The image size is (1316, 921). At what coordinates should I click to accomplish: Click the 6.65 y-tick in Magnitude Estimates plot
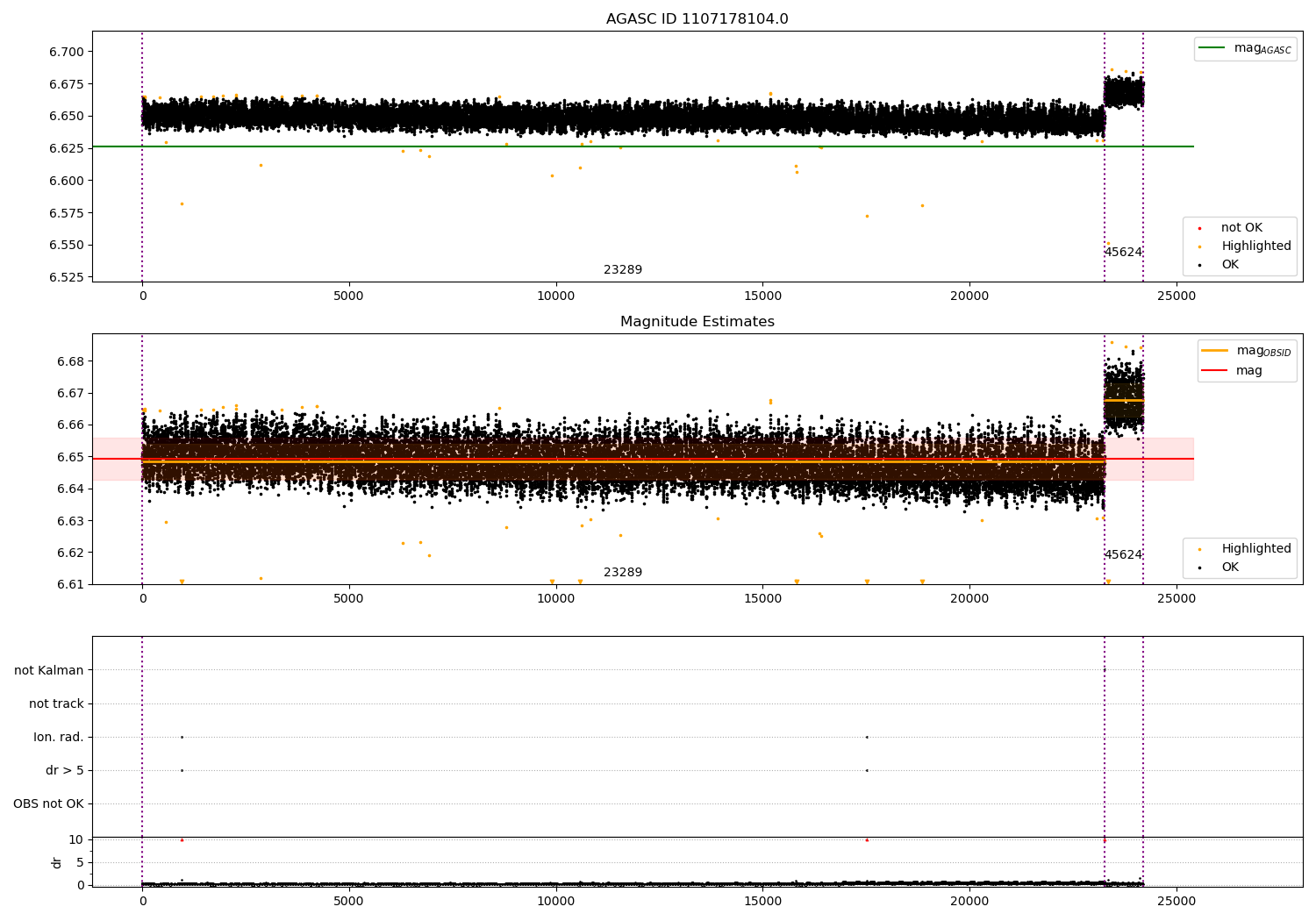[70, 457]
